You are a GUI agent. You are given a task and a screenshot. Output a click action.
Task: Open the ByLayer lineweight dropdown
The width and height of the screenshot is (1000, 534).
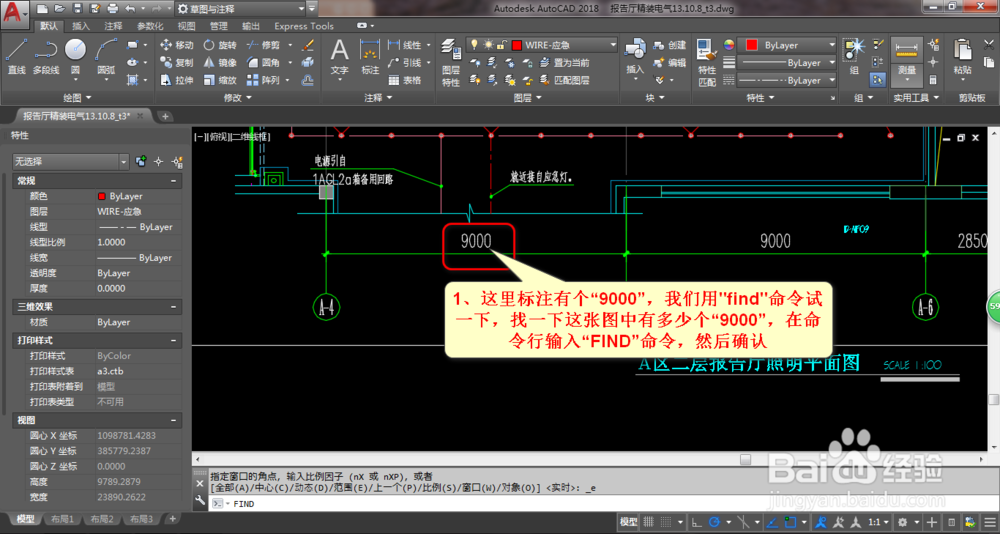point(787,63)
